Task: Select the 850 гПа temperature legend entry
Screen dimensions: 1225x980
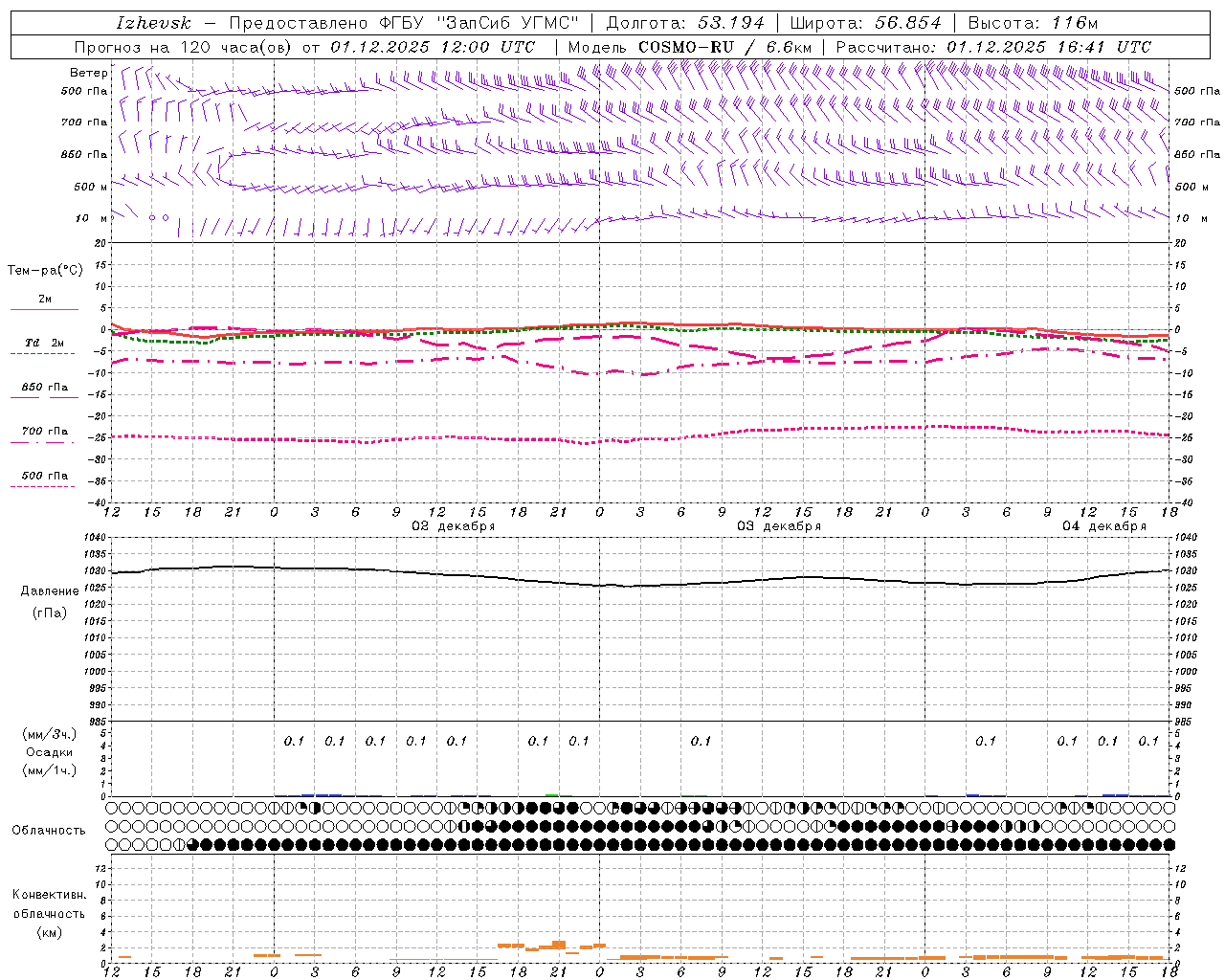Action: coord(44,387)
